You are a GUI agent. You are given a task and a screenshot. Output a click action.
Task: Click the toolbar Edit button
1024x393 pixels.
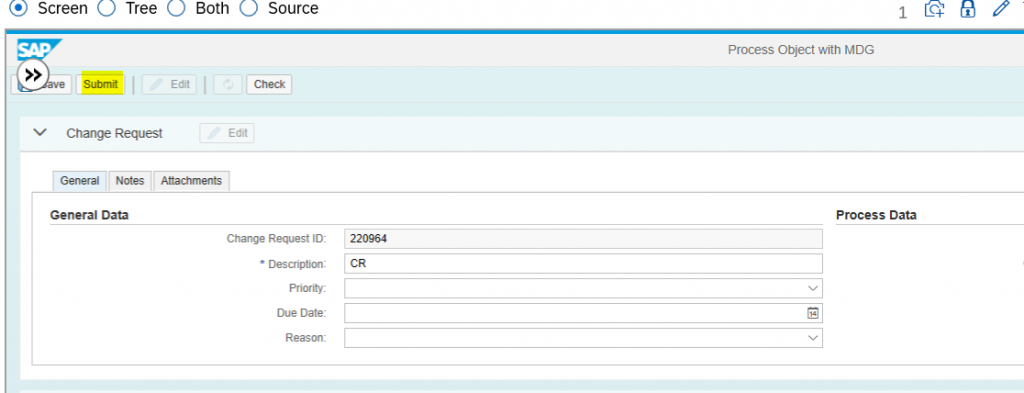[169, 84]
